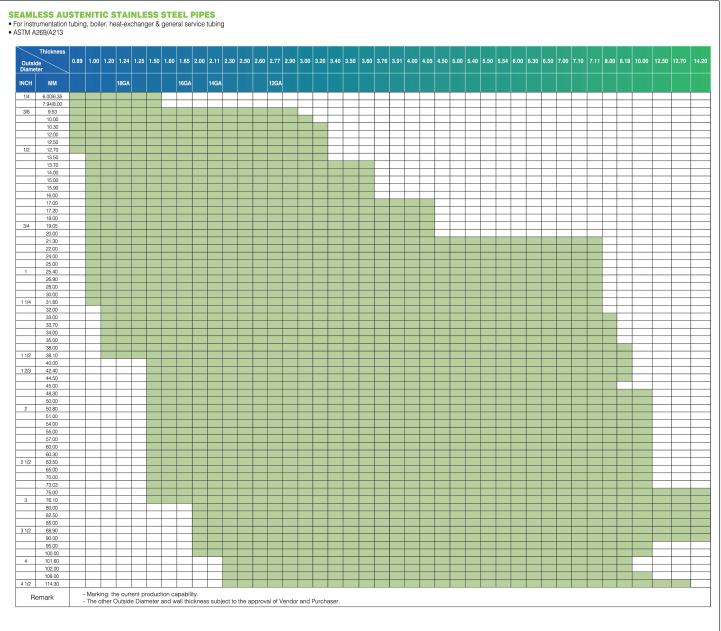Select the 16GA gauge label

(185, 83)
